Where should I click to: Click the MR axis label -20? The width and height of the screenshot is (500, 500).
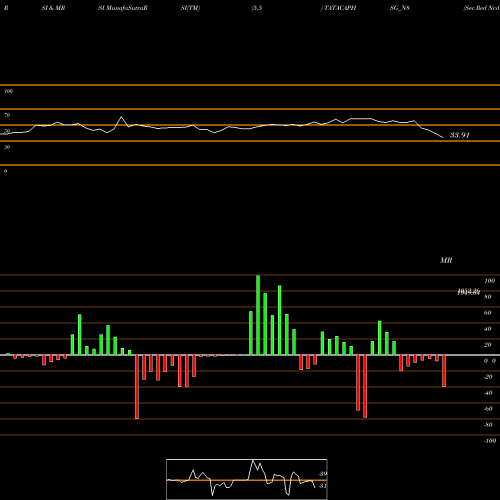pyautogui.click(x=488, y=377)
